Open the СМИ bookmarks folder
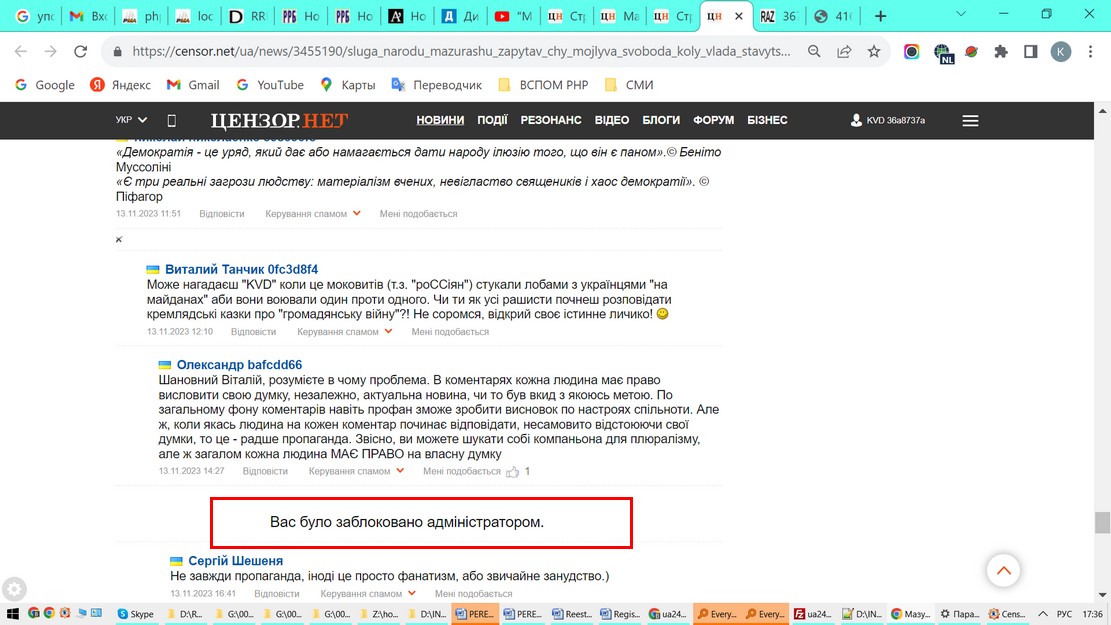The width and height of the screenshot is (1111, 625). tap(629, 85)
